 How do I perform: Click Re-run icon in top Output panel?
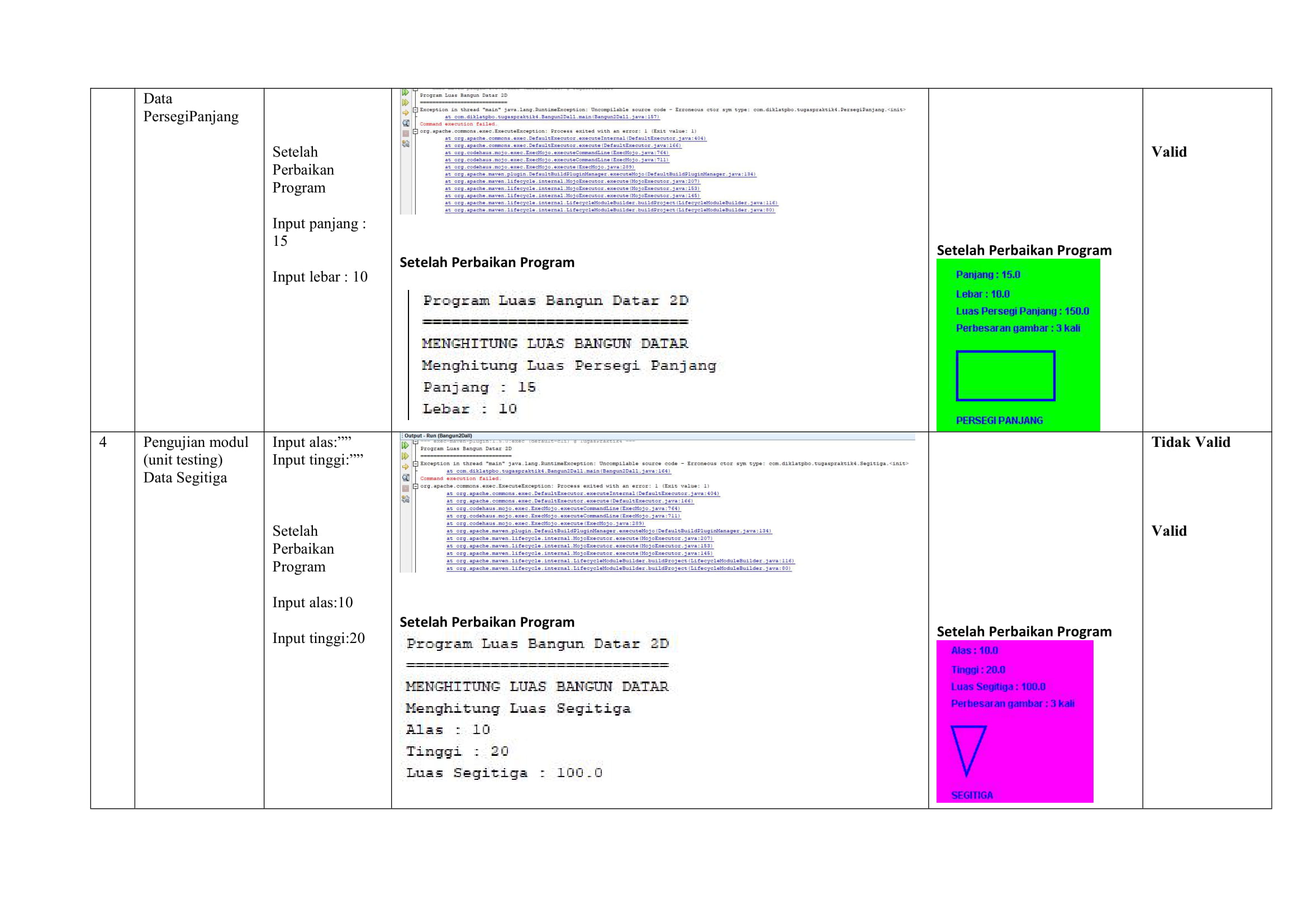coord(405,92)
